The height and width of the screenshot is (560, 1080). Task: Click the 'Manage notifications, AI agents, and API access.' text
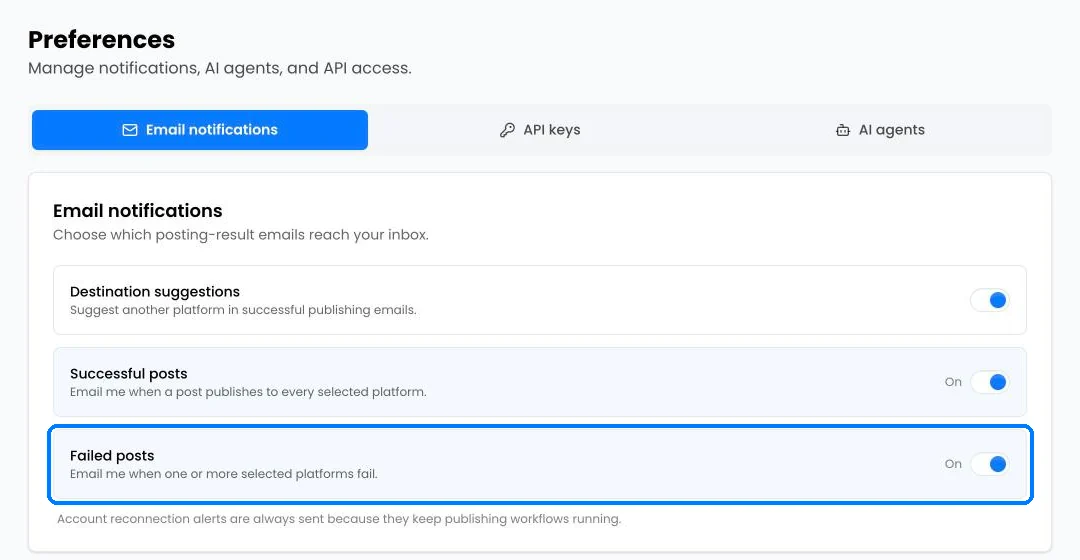220,68
